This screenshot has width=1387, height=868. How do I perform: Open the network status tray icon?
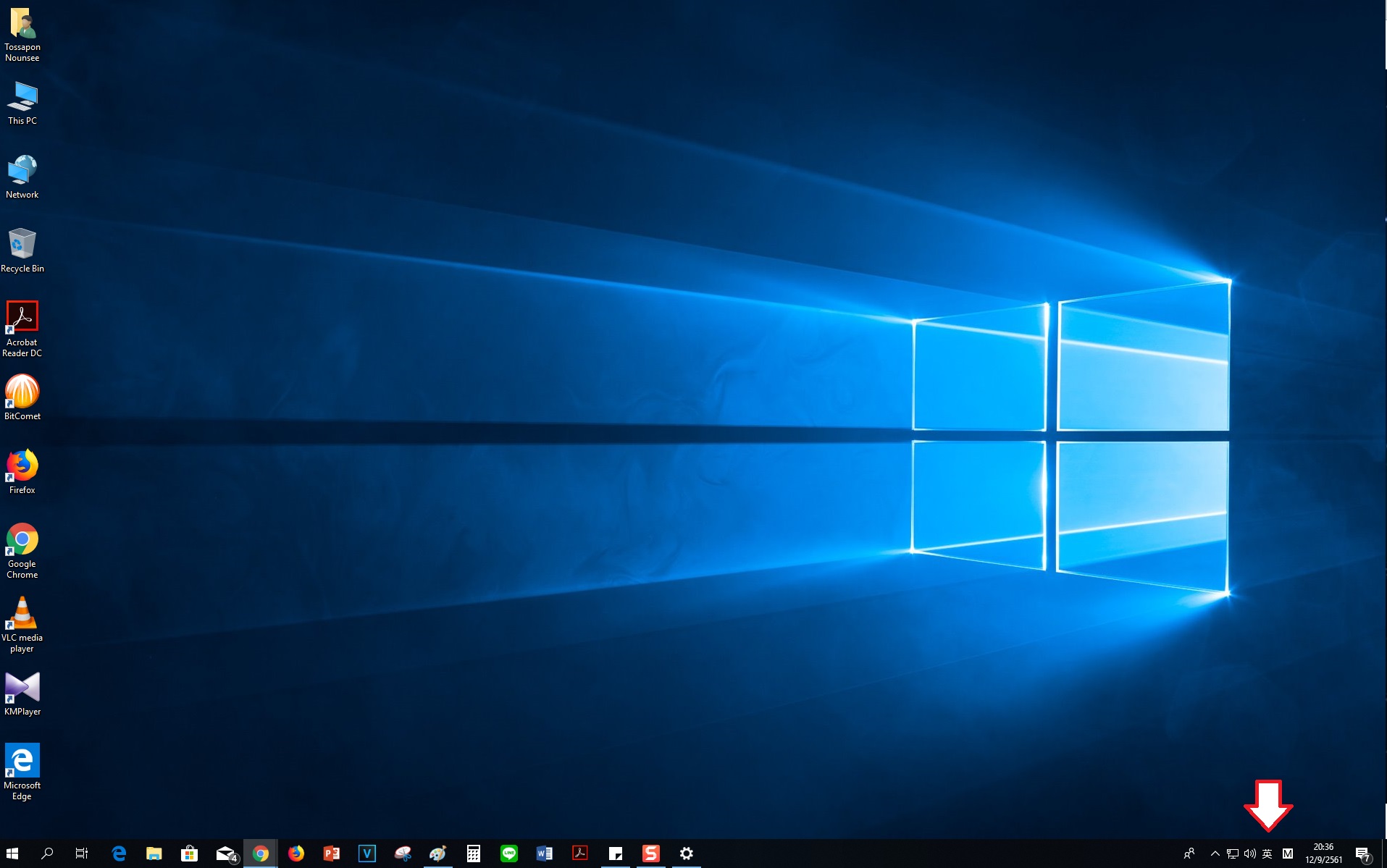point(1233,854)
